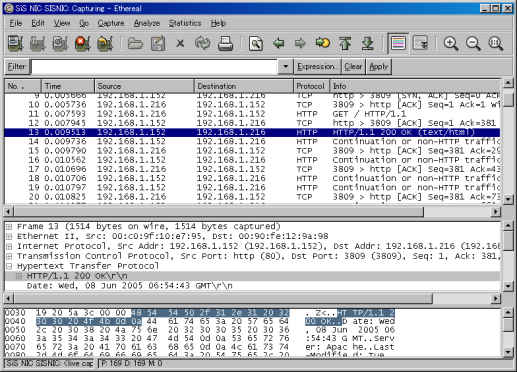Clear the display filter
This screenshot has width=517, height=372.
tap(353, 67)
